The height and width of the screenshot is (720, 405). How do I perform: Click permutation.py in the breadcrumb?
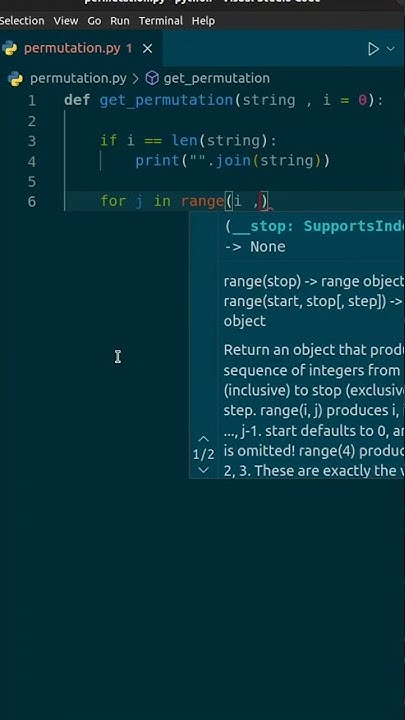coord(78,79)
